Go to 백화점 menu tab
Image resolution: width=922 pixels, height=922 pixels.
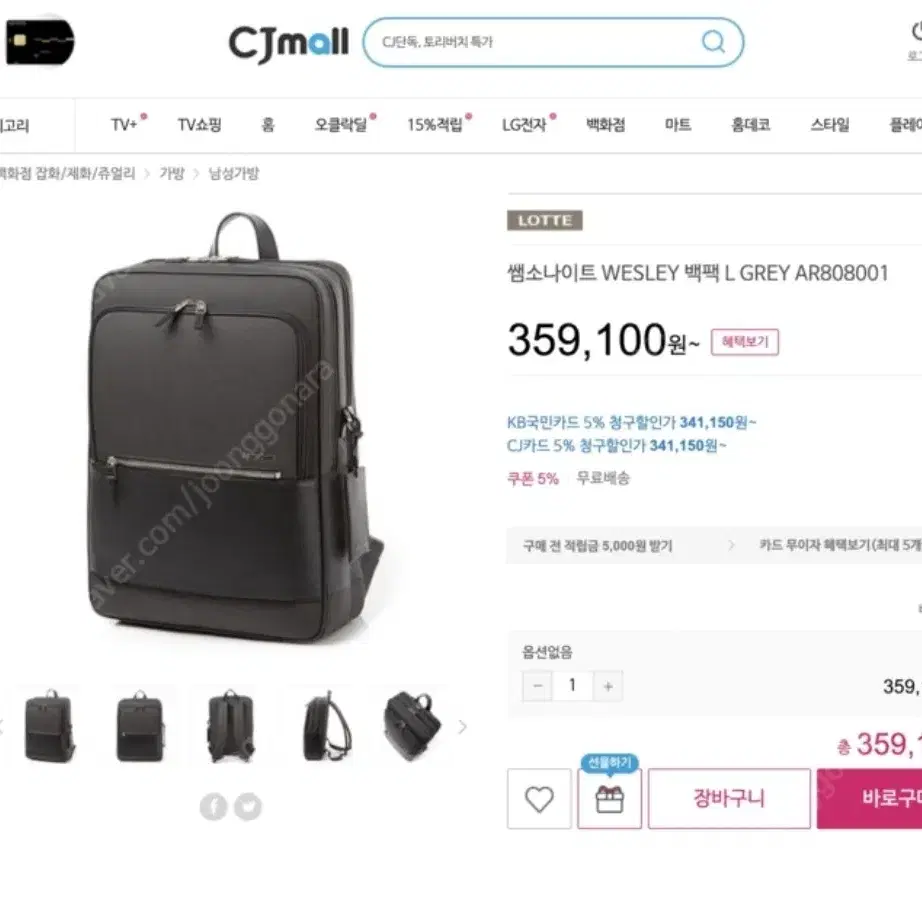click(606, 125)
